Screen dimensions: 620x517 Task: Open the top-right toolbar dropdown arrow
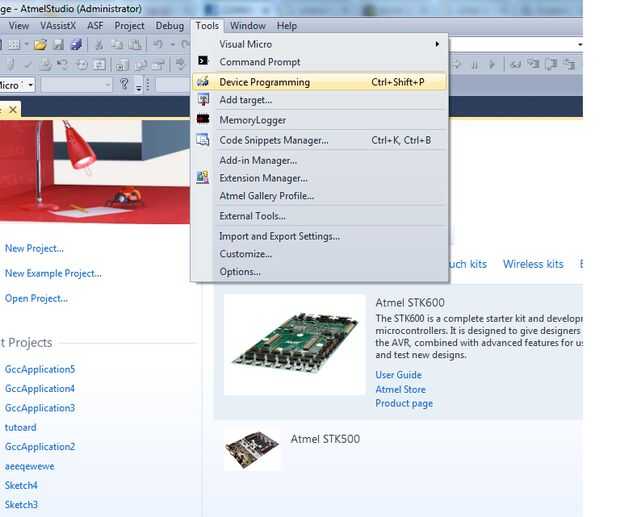tap(580, 44)
